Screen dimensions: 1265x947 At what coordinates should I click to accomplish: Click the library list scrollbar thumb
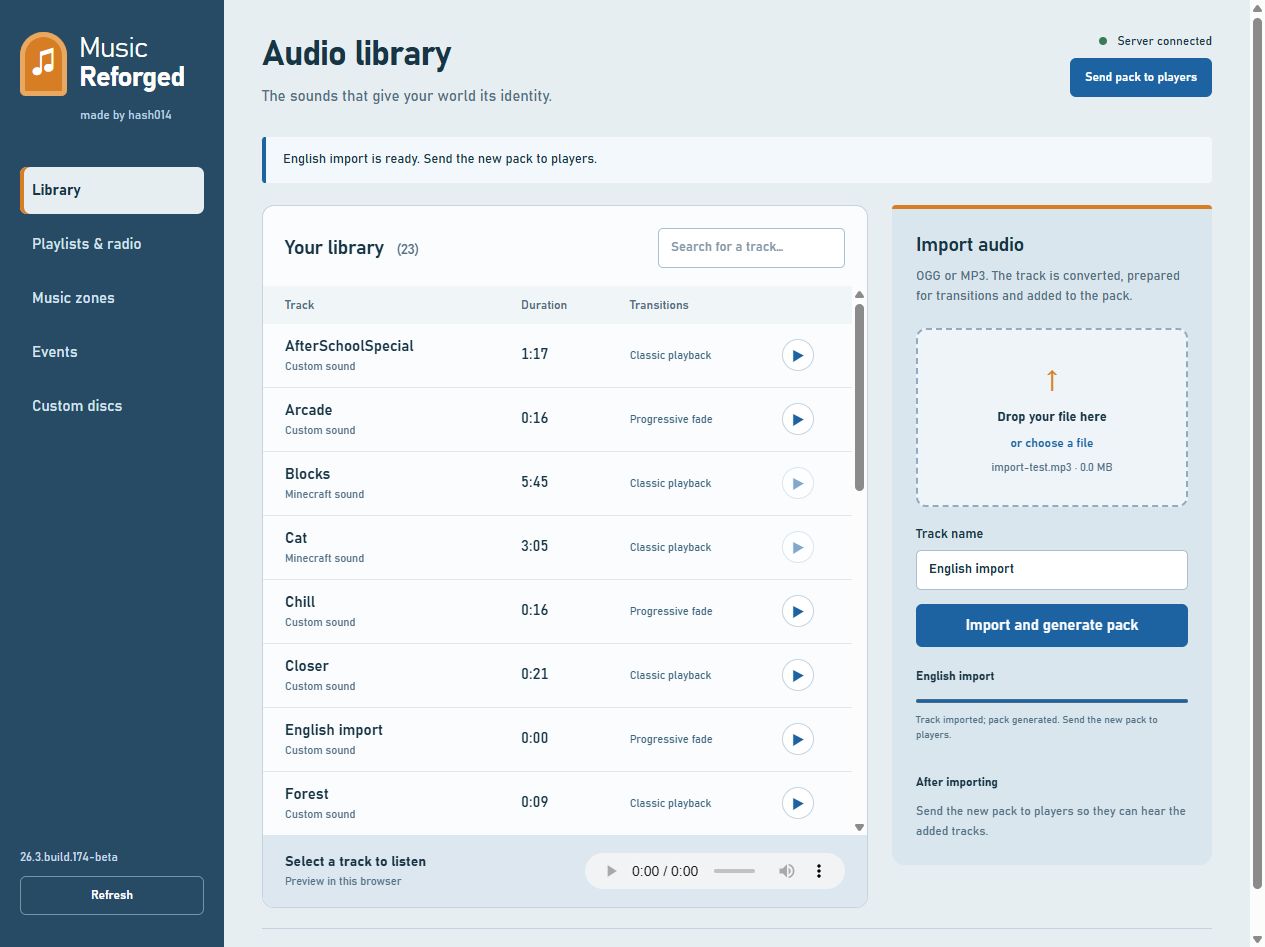click(859, 397)
